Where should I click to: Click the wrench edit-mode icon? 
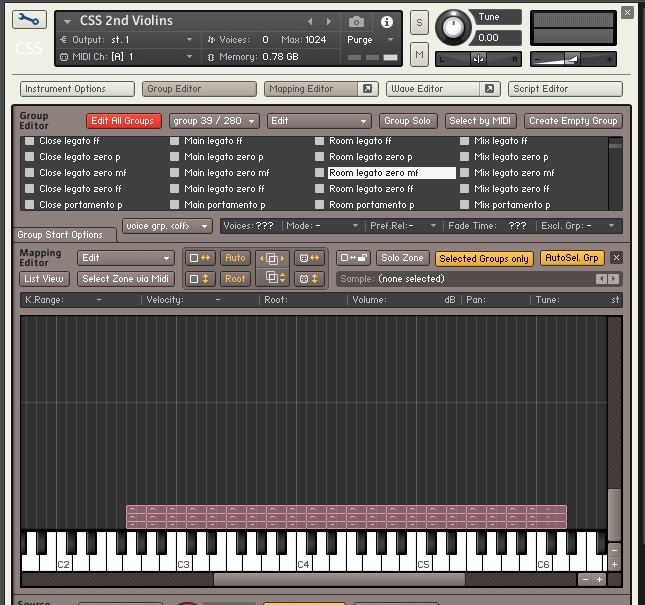29,20
